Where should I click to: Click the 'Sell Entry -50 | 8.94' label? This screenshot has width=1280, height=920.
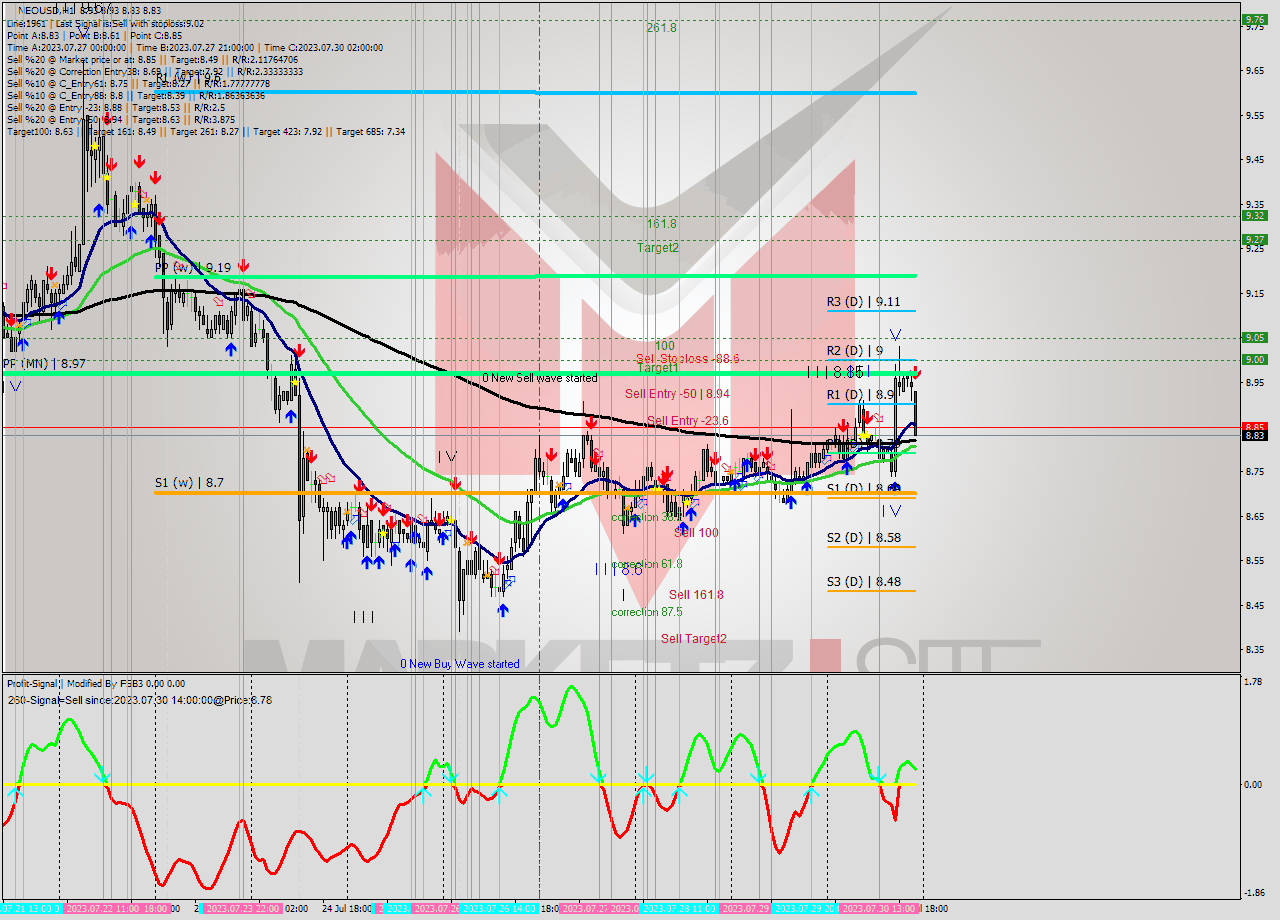click(x=676, y=394)
